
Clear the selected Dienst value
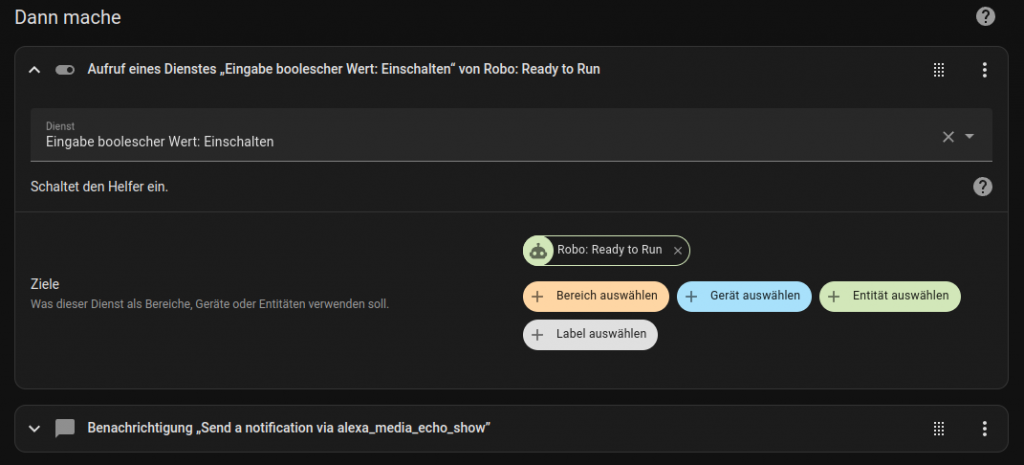(948, 136)
